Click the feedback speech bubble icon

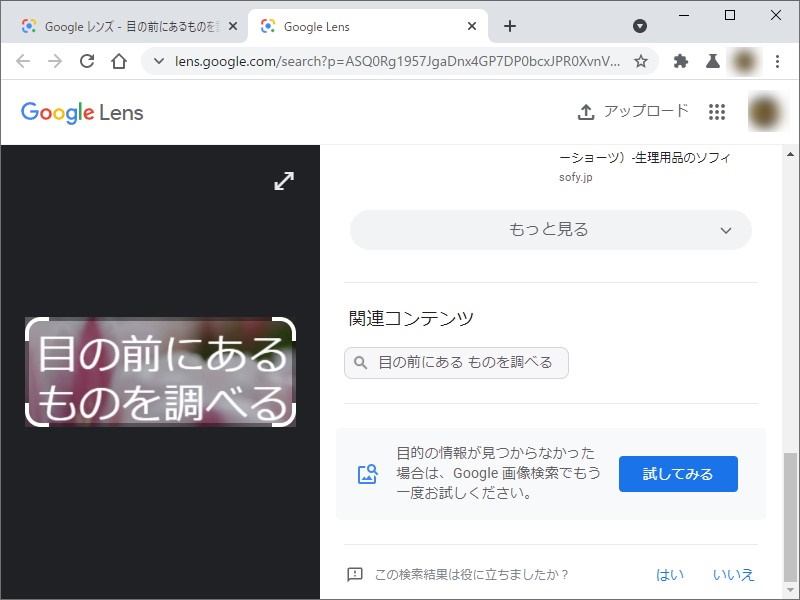point(355,575)
